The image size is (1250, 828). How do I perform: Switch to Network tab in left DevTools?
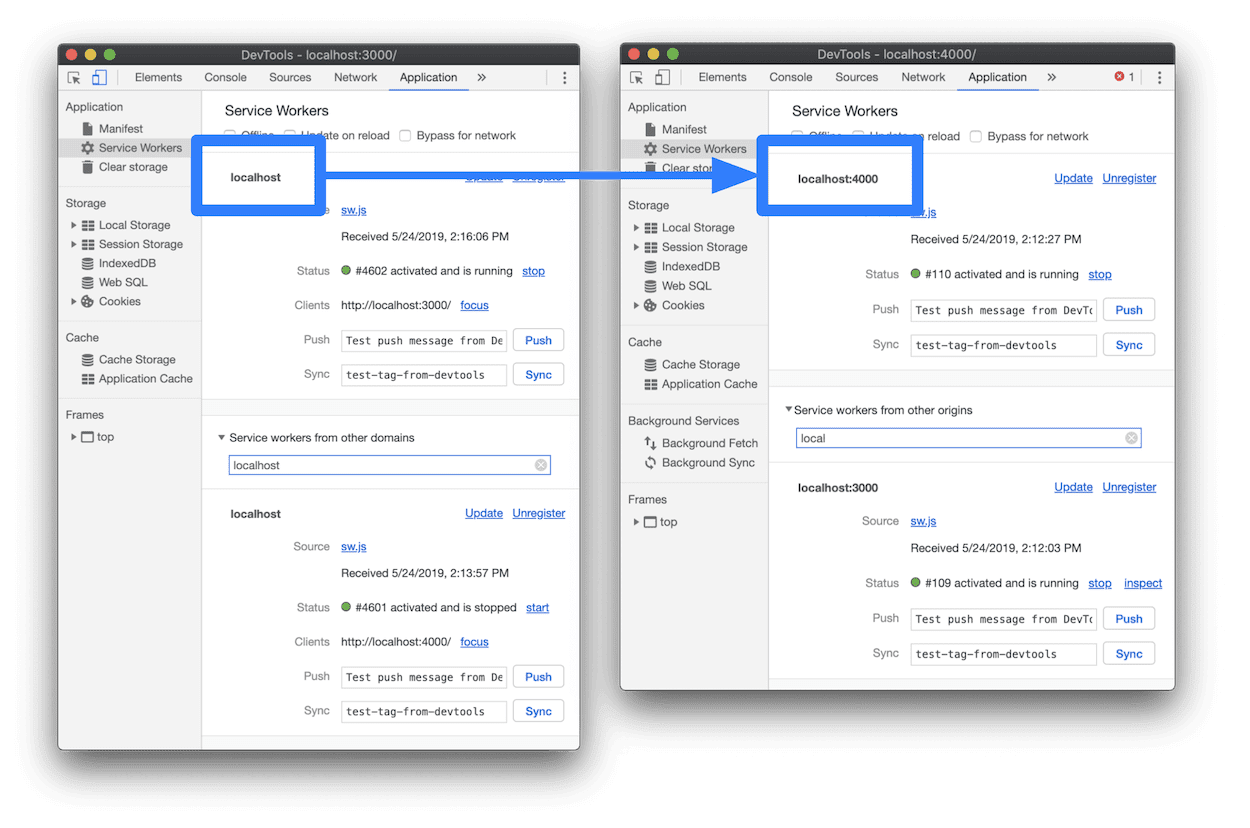coord(355,78)
